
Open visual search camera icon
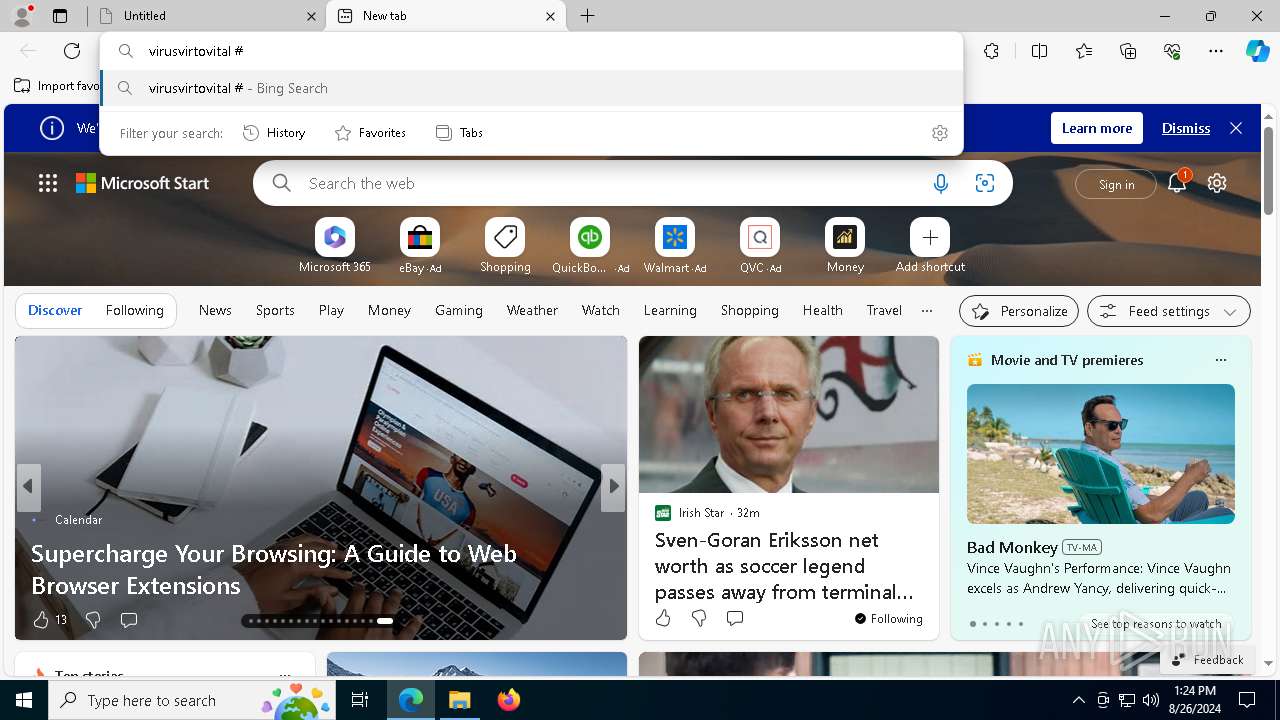(985, 183)
